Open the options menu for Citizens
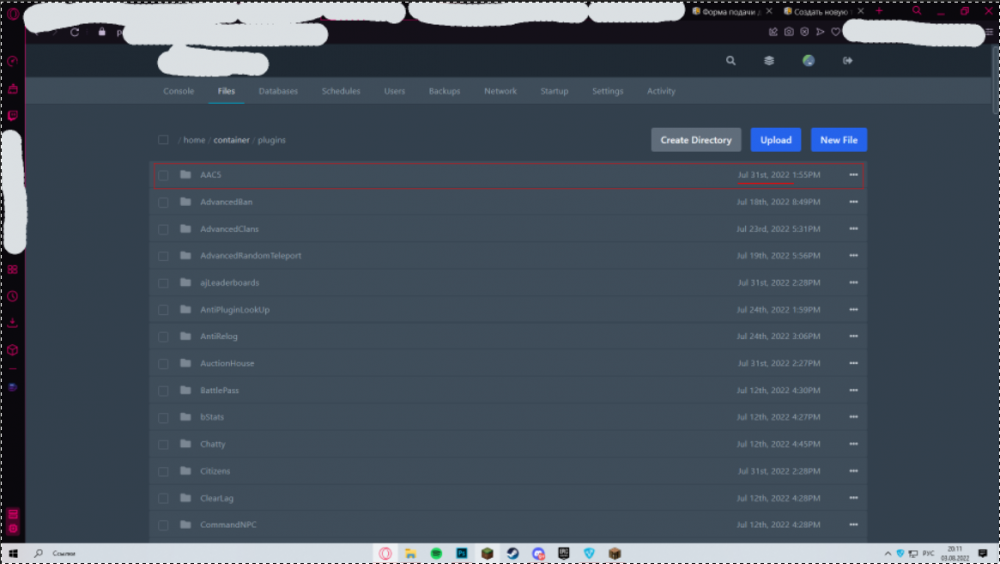The width and height of the screenshot is (1000, 564). click(853, 471)
